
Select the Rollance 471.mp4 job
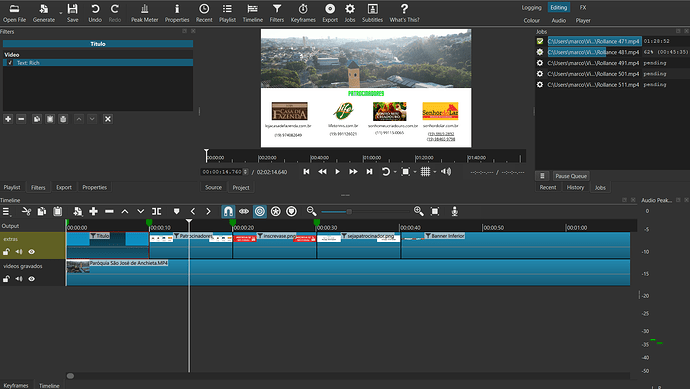coord(593,41)
